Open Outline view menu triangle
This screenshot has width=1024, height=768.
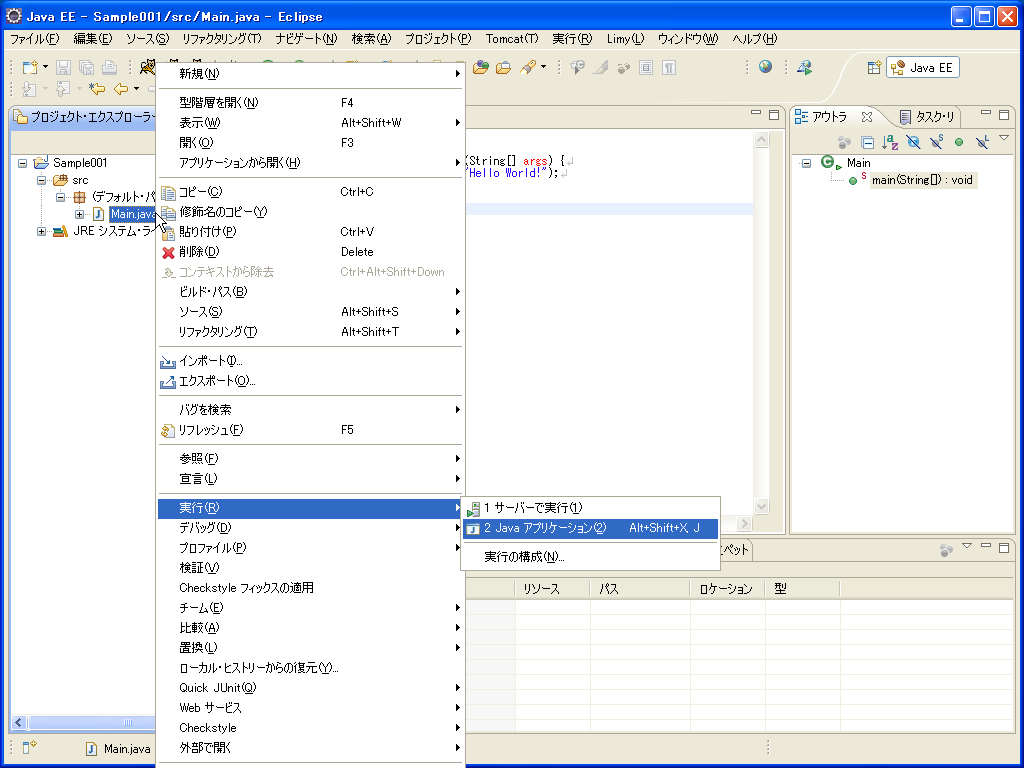[1004, 138]
